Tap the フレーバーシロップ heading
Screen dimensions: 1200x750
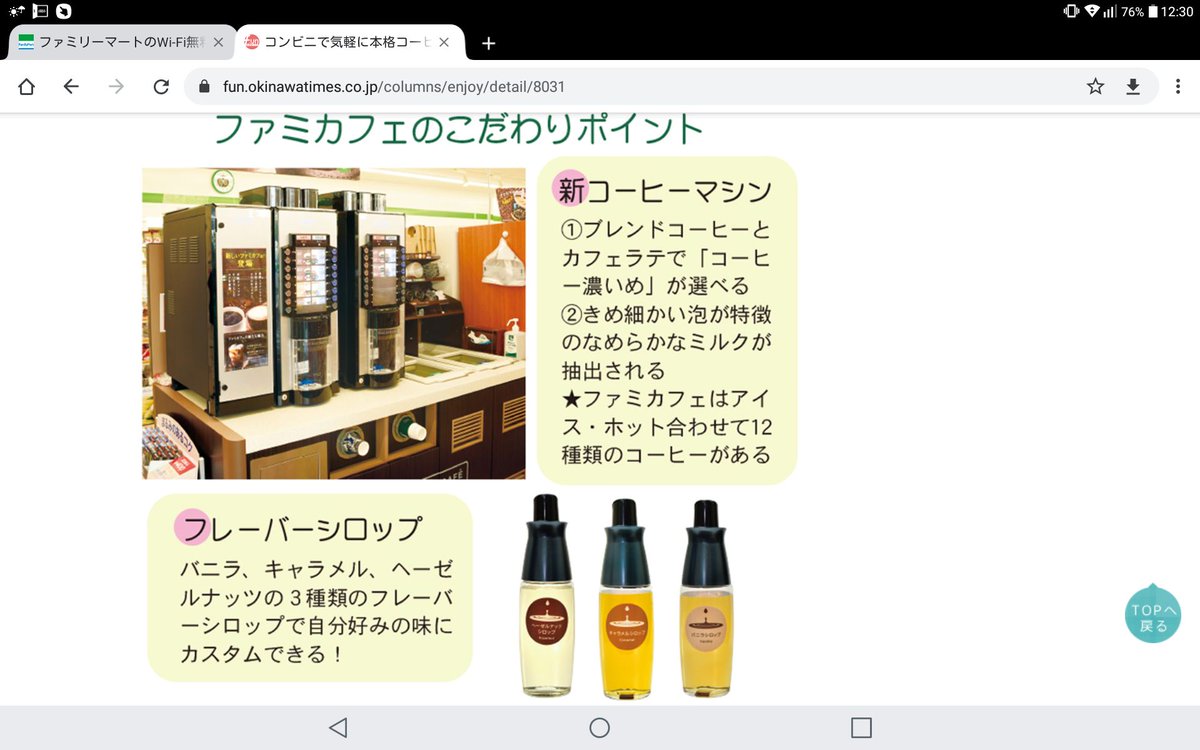[301, 527]
